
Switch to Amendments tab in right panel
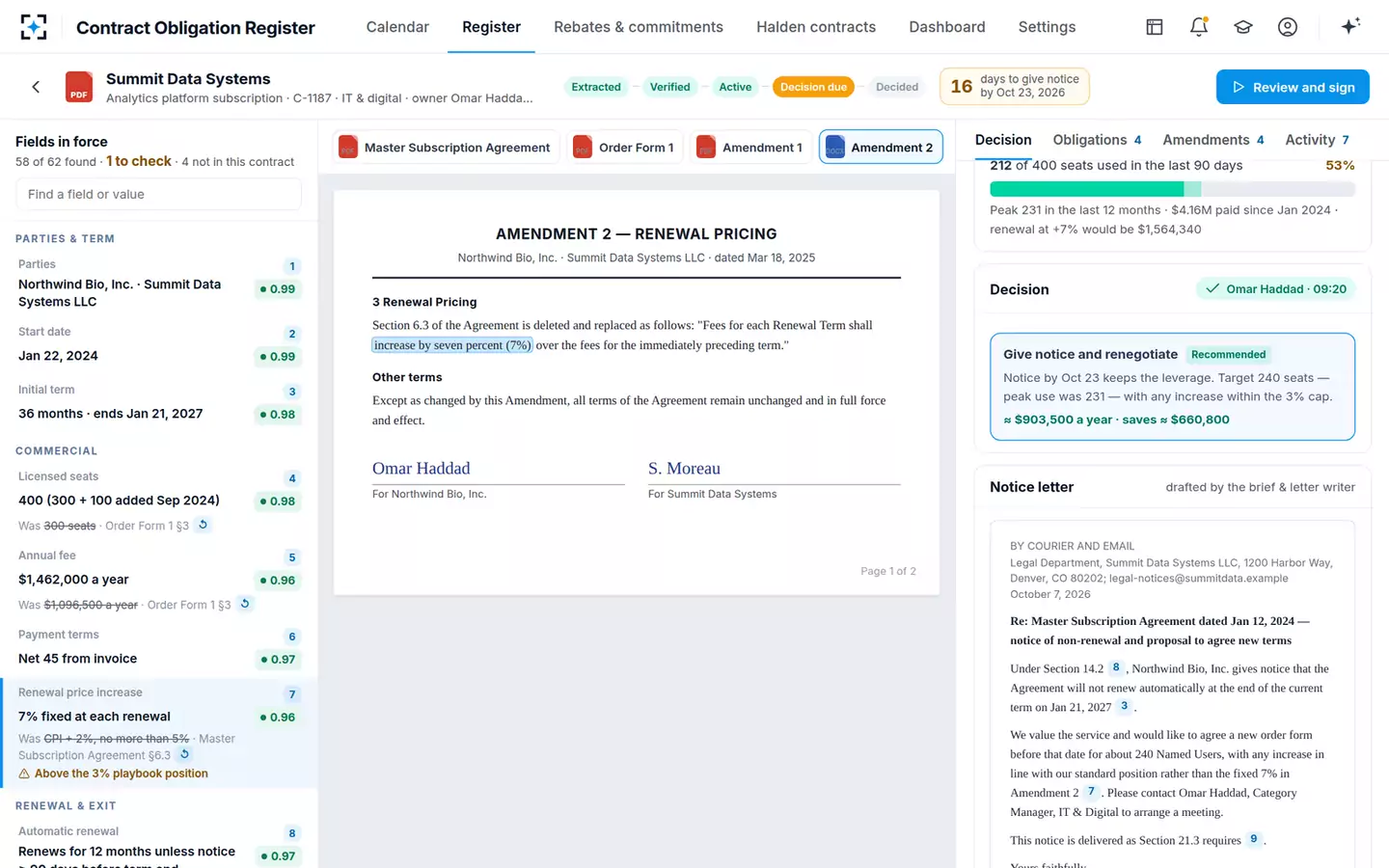click(x=1212, y=140)
